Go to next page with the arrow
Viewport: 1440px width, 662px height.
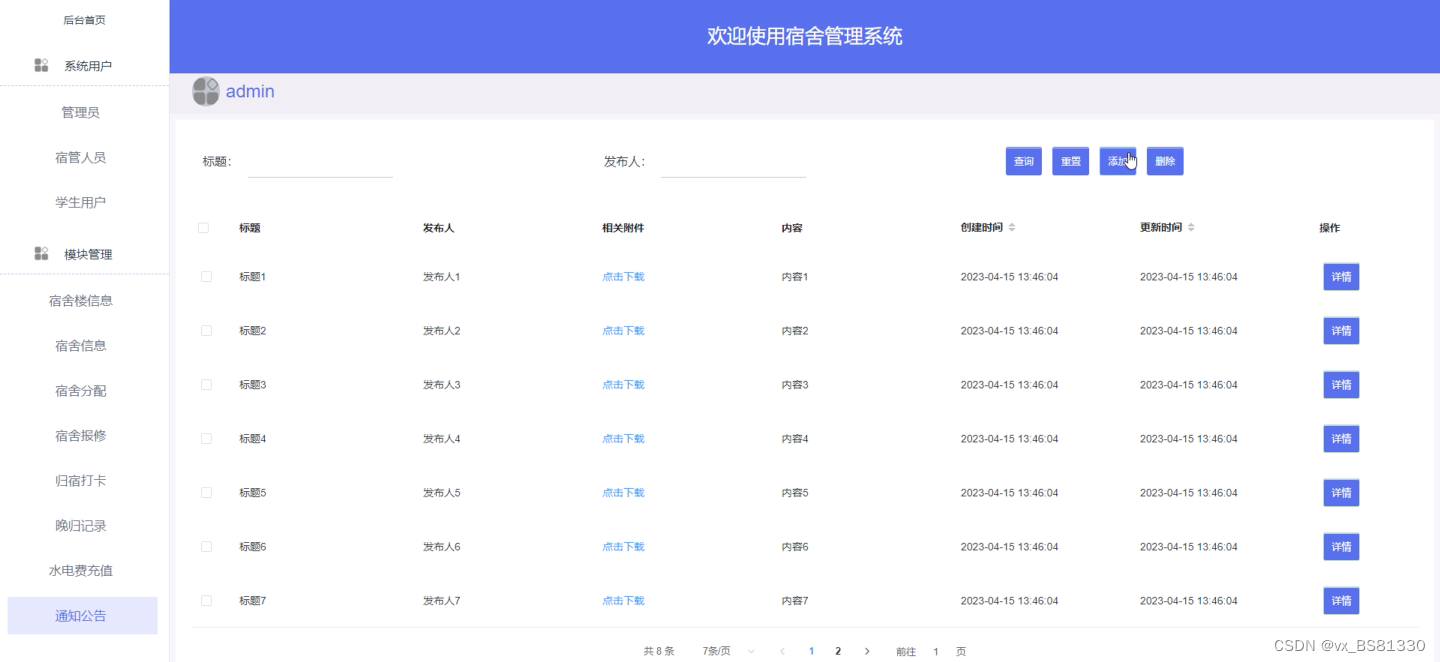[x=867, y=651]
